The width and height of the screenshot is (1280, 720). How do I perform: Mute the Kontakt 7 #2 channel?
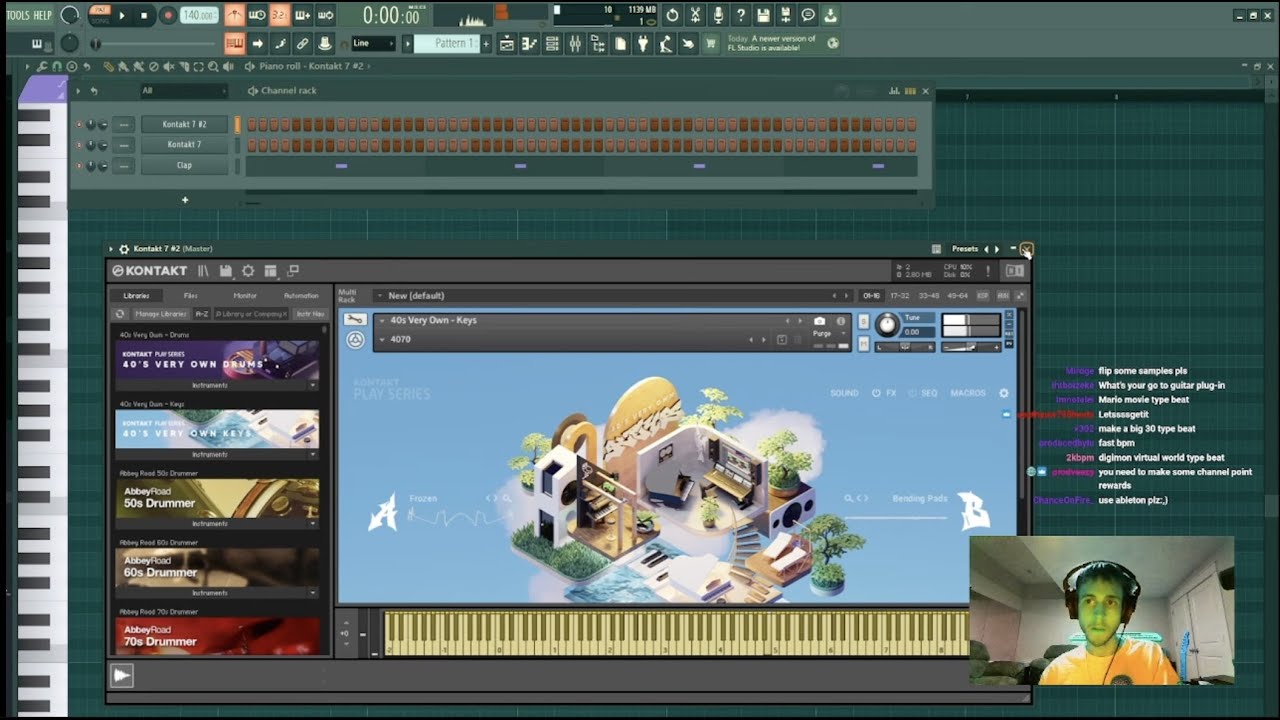(79, 125)
